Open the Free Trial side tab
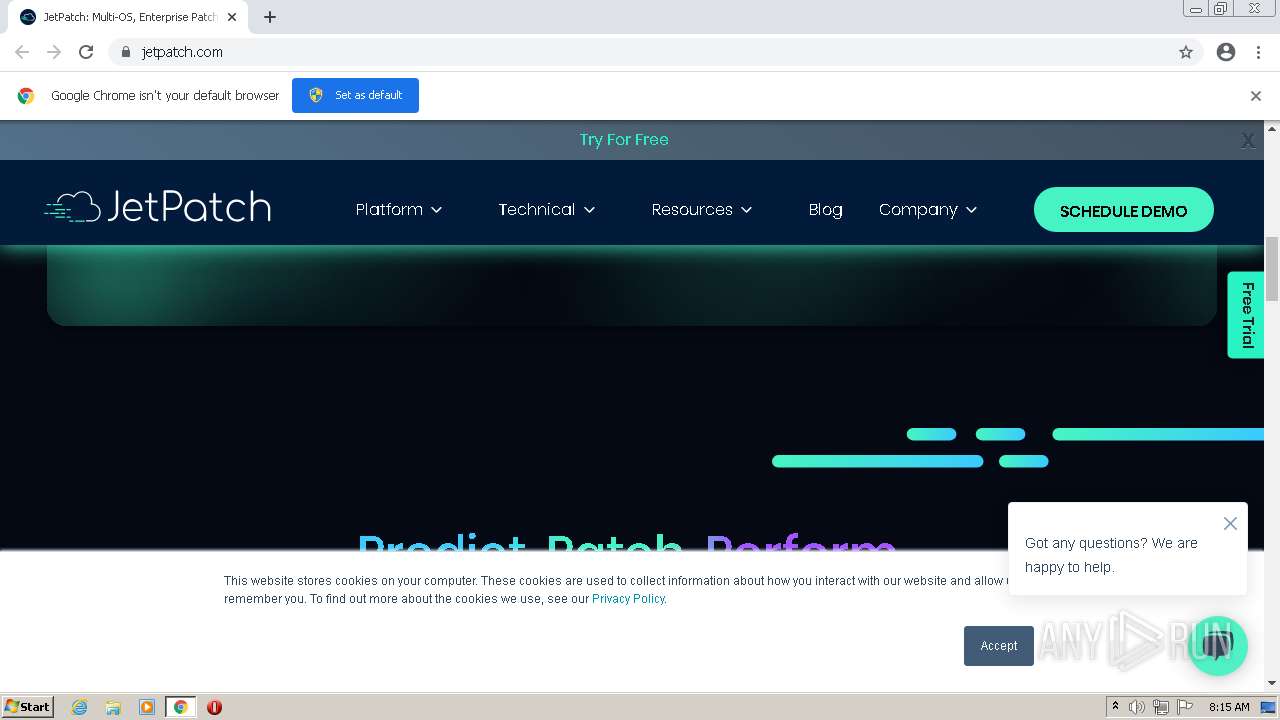Viewport: 1280px width, 720px height. point(1246,315)
